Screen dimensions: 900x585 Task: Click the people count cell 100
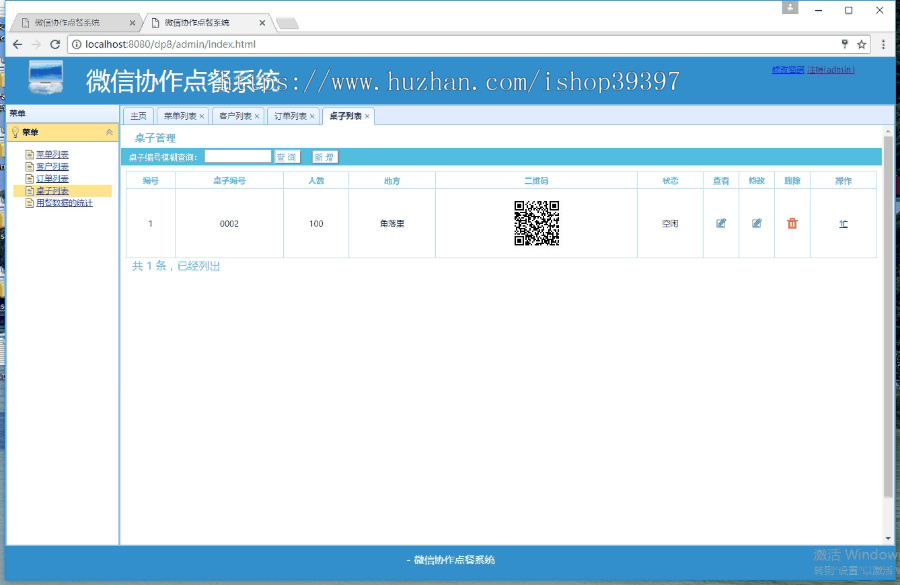coord(316,224)
